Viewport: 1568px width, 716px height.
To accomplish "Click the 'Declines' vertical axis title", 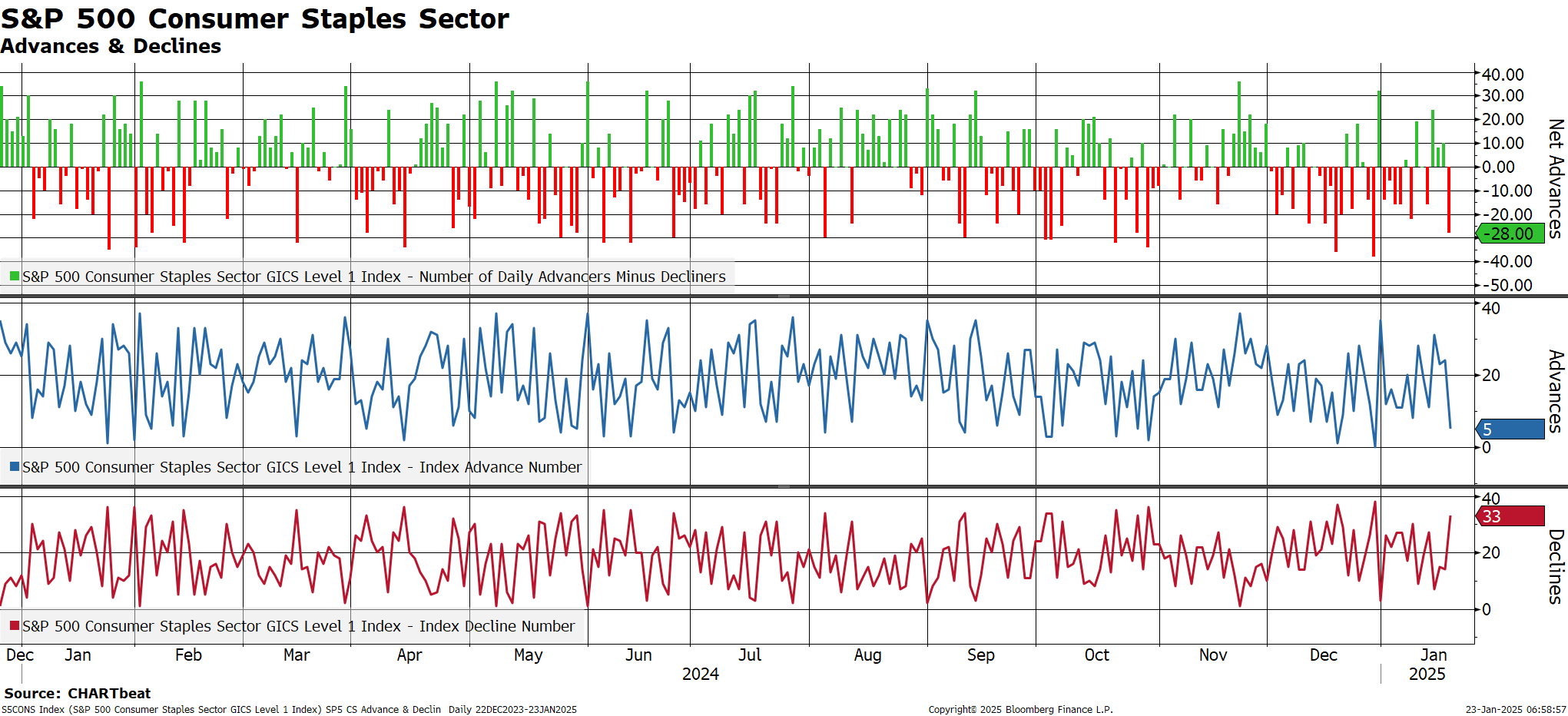I will click(x=1556, y=565).
